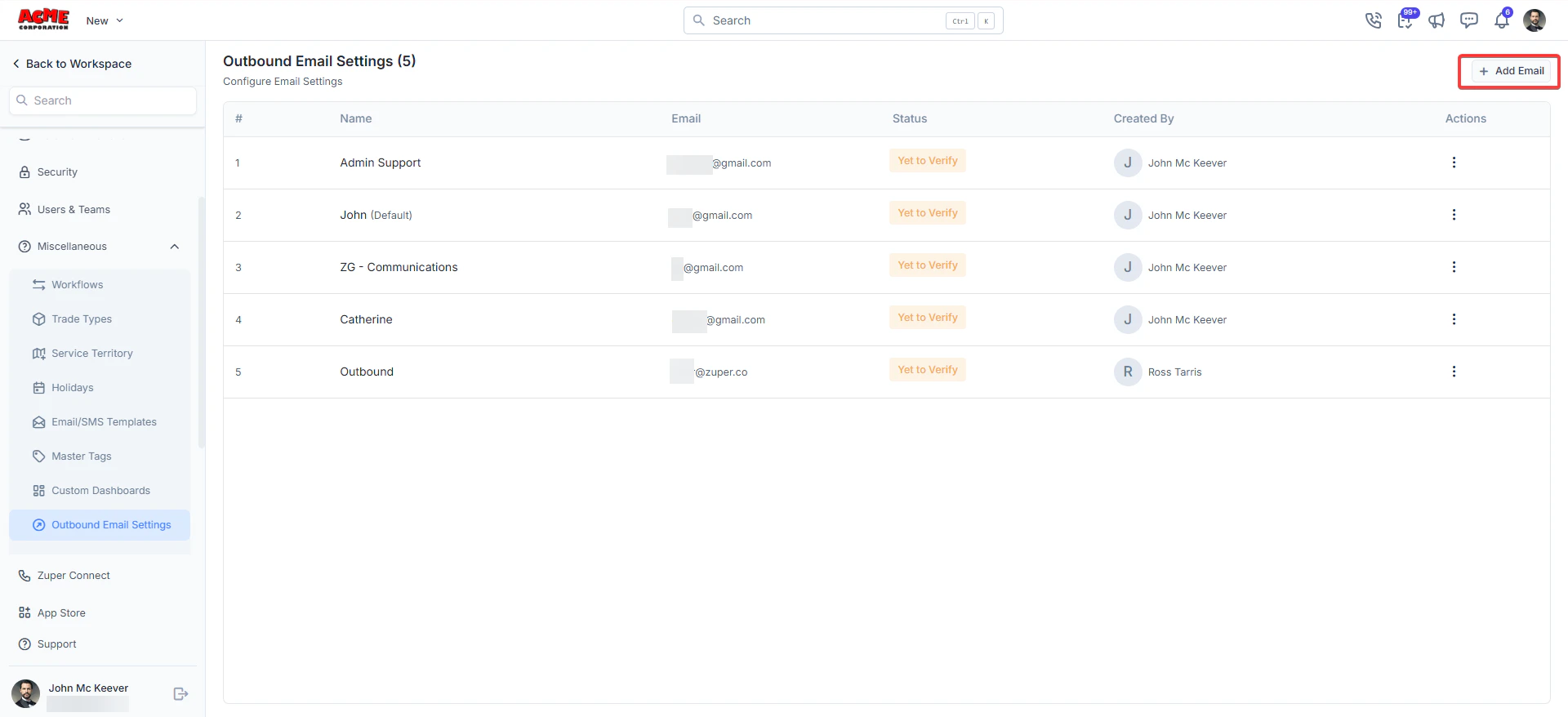Click Yet to Verify status for John (Default)

pos(928,213)
